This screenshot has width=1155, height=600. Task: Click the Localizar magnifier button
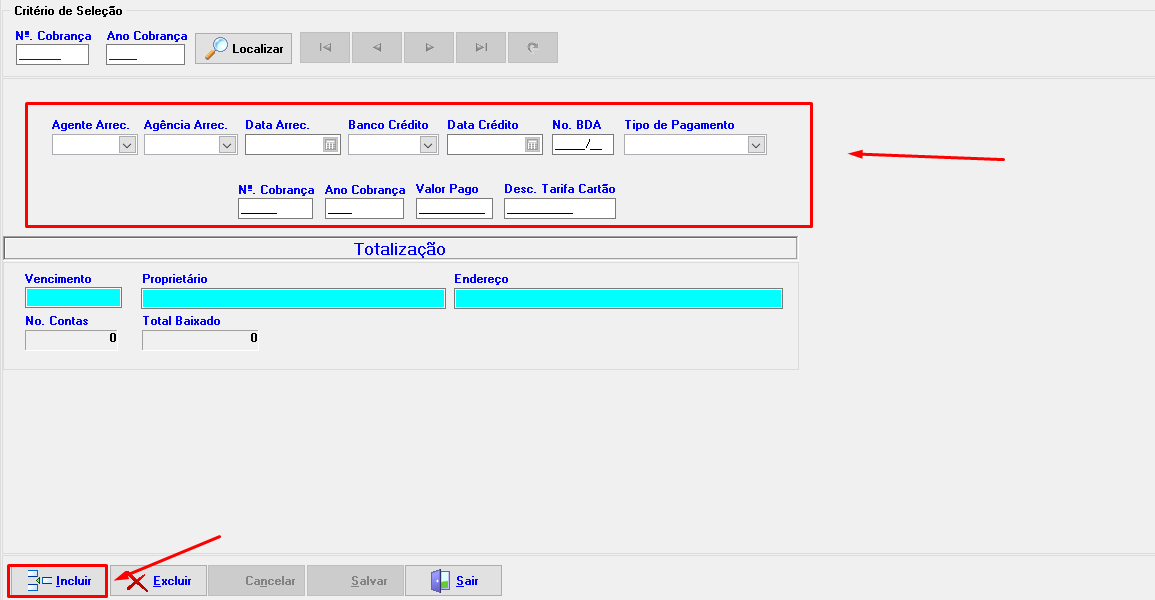(x=243, y=48)
